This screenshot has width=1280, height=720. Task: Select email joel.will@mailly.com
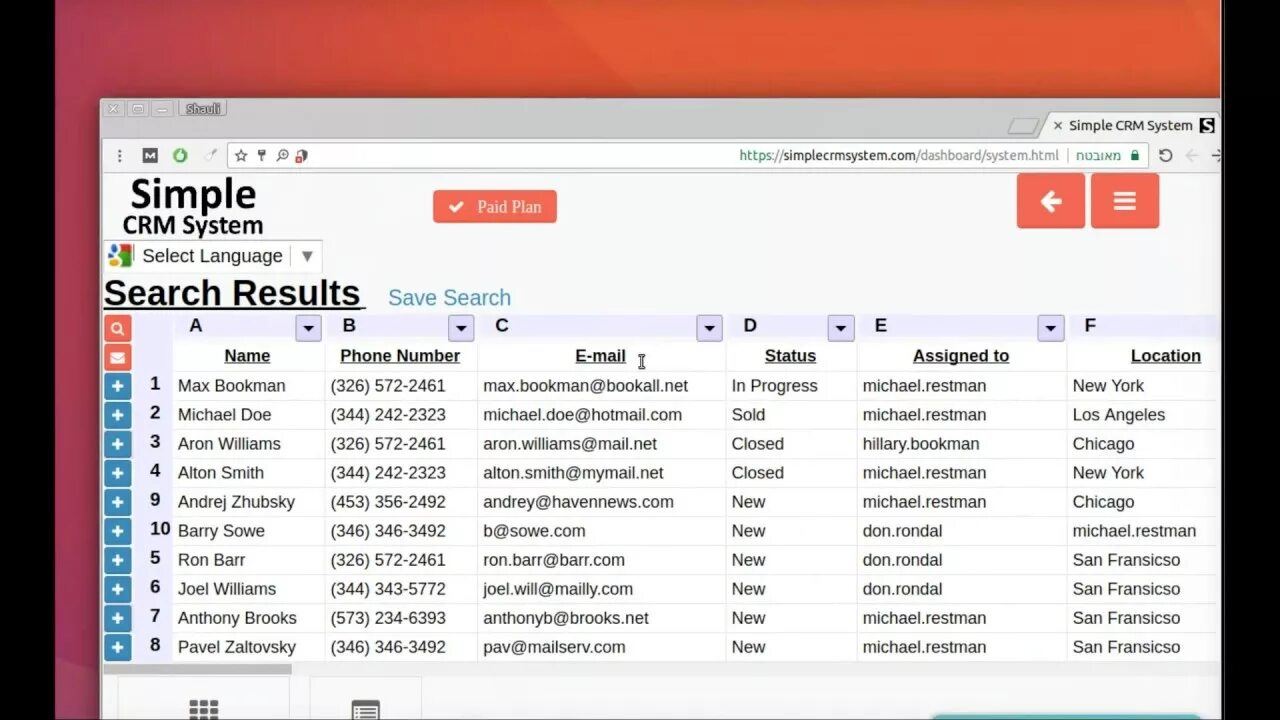558,589
